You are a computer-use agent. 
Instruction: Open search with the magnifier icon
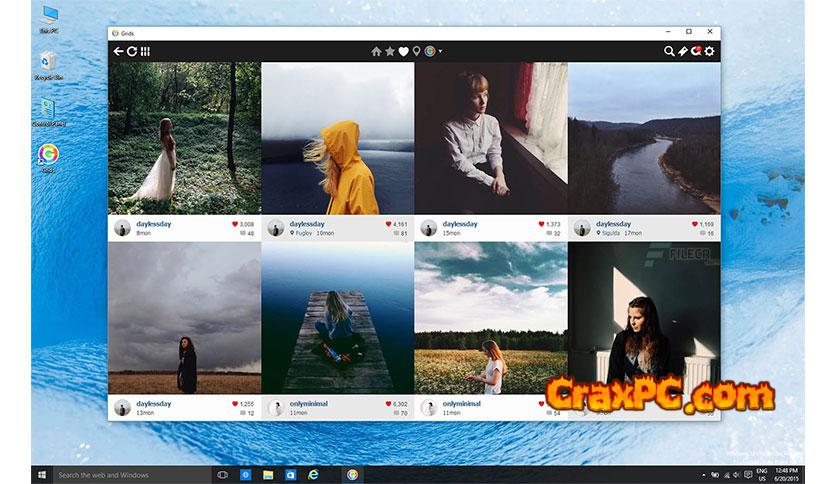669,52
